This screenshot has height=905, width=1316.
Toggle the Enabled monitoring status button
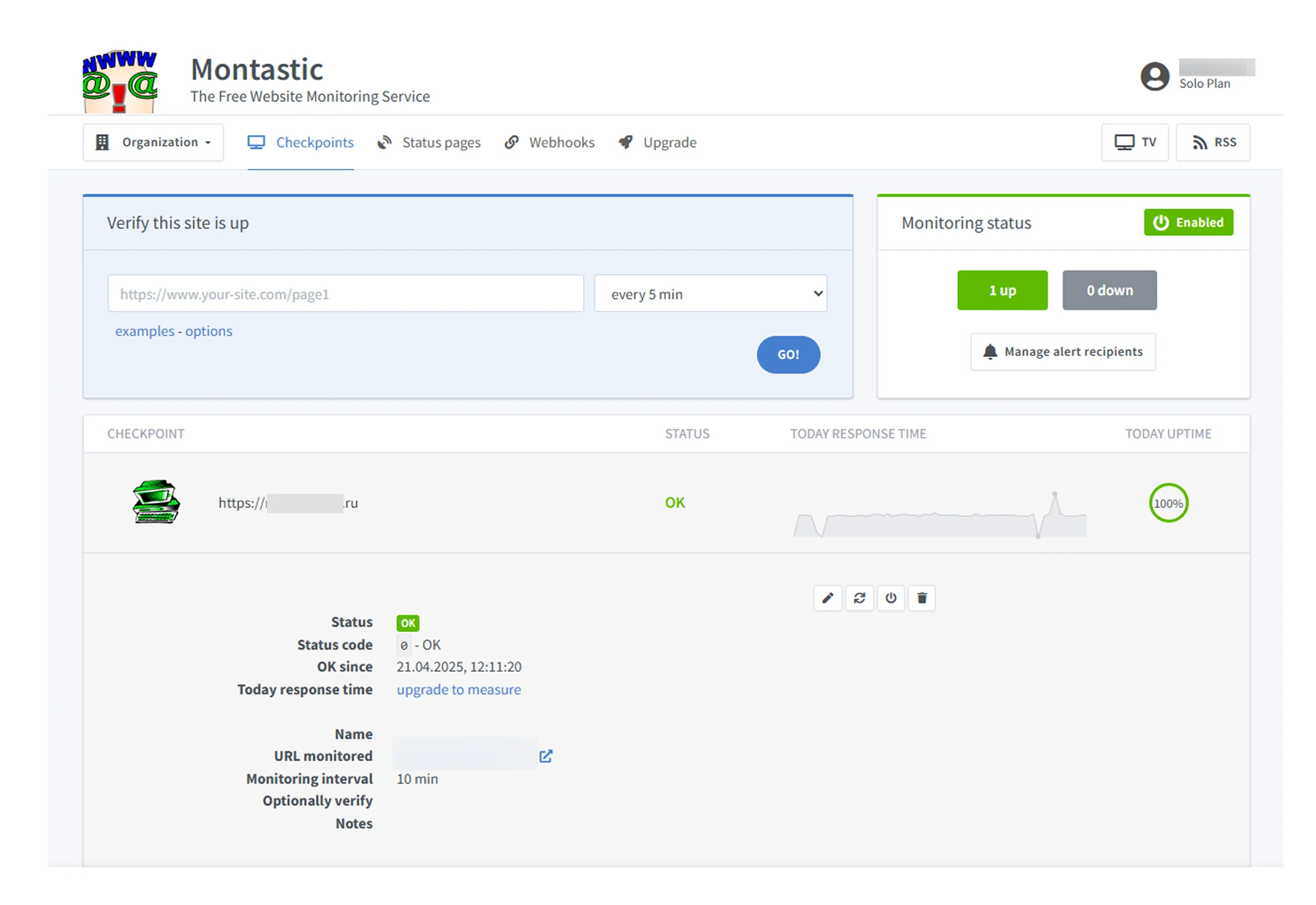[1188, 223]
